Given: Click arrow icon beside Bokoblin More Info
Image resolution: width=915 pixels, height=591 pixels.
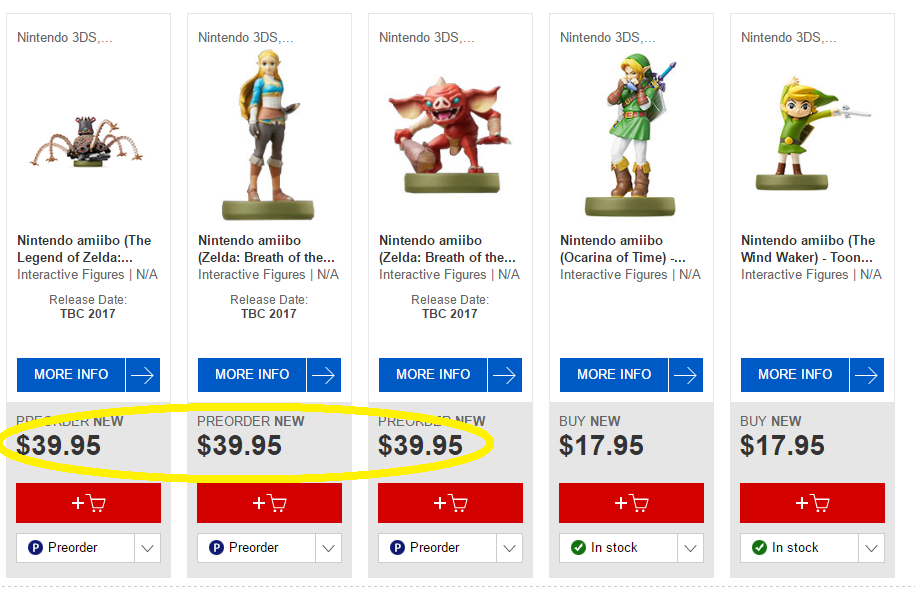Looking at the screenshot, I should point(505,375).
